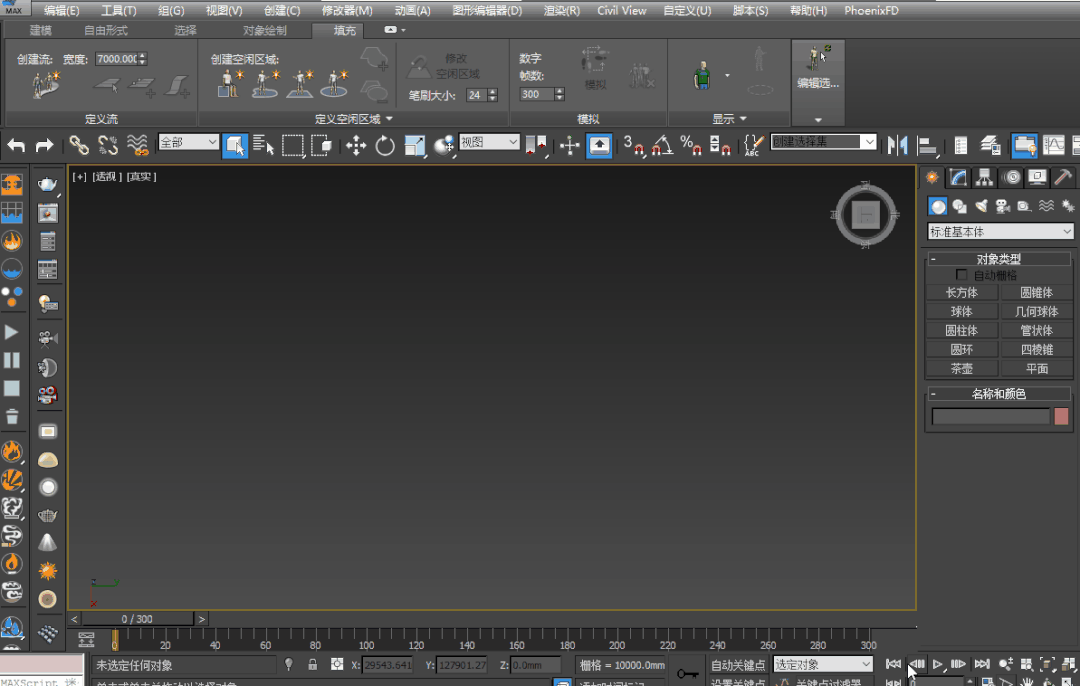Image resolution: width=1080 pixels, height=686 pixels.
Task: Toggle the 3D Snaps button
Action: (x=633, y=146)
